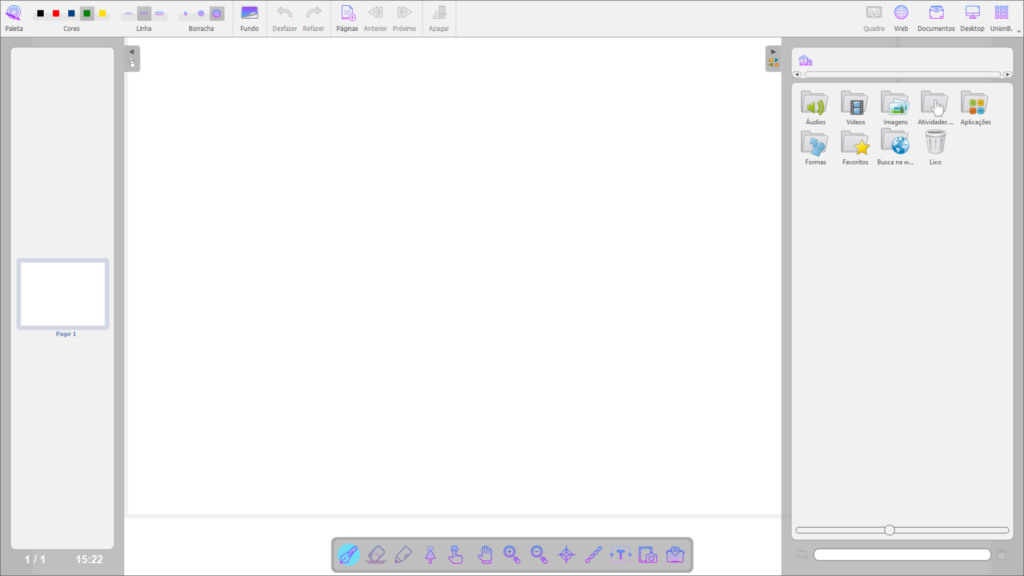Collapse the right library panel arrow

click(773, 51)
